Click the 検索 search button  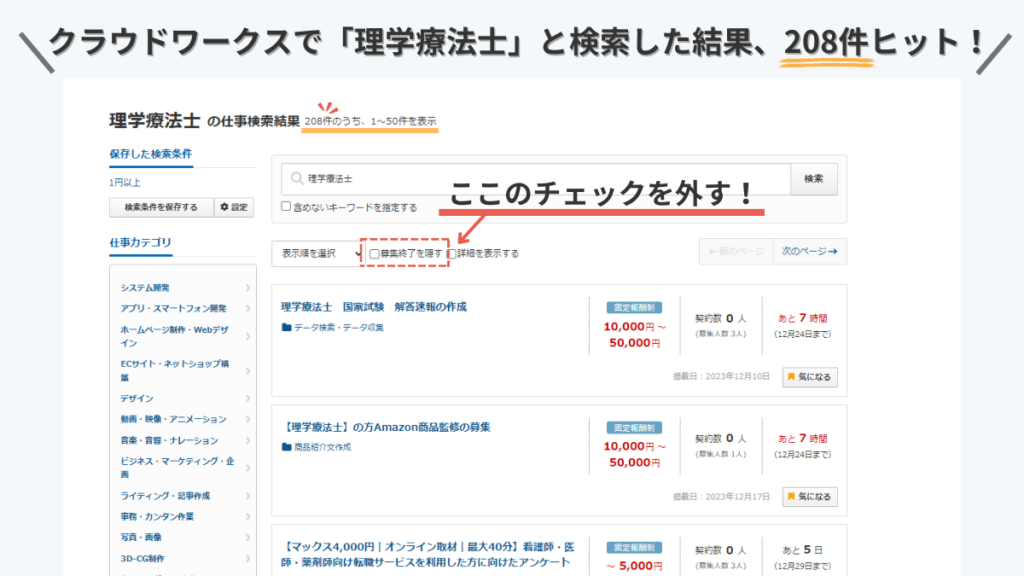pos(814,179)
